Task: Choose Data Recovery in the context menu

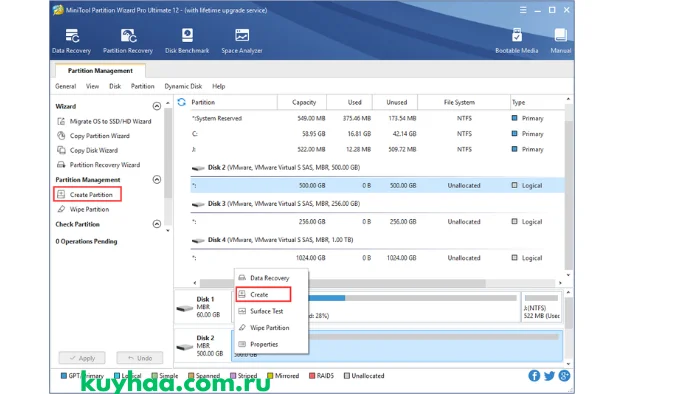Action: [x=271, y=278]
